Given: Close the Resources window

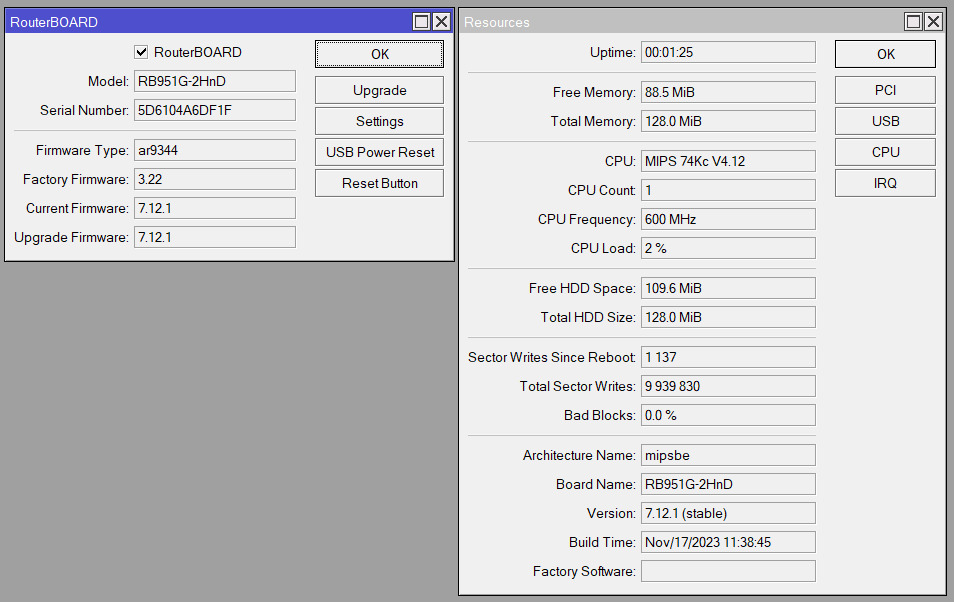Looking at the screenshot, I should pyautogui.click(x=933, y=22).
